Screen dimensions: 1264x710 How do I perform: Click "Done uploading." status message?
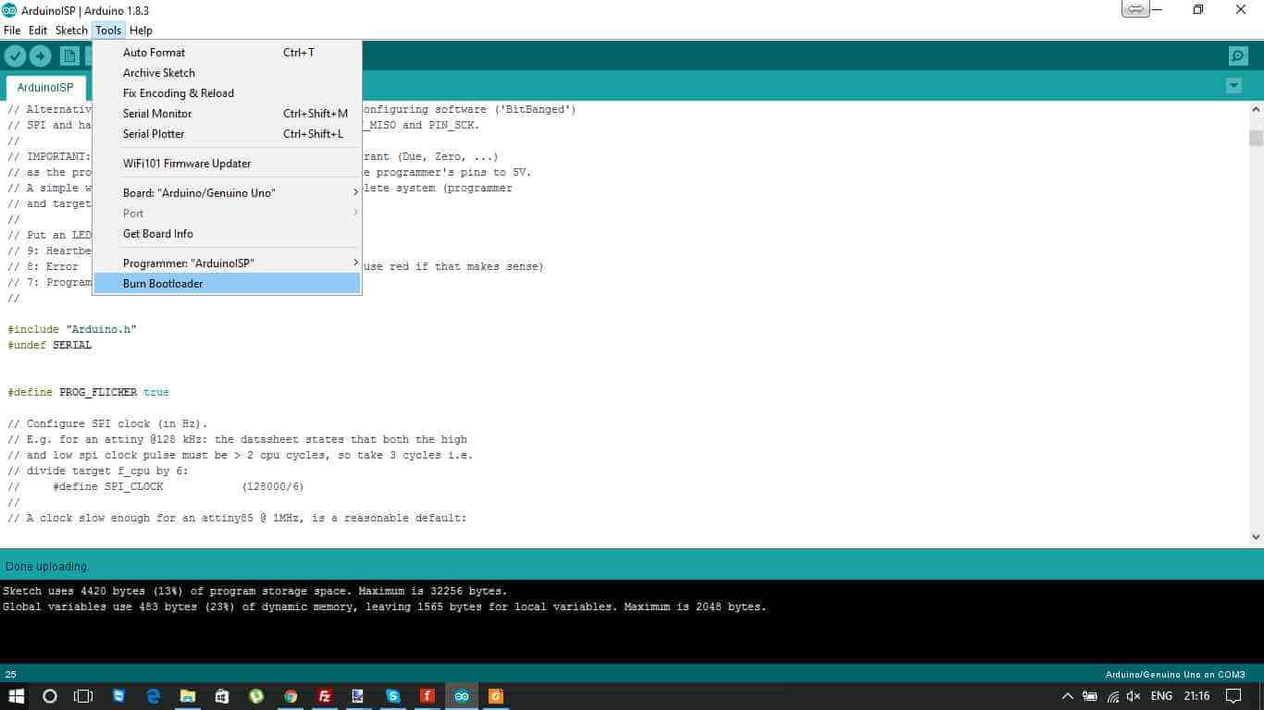tap(47, 566)
